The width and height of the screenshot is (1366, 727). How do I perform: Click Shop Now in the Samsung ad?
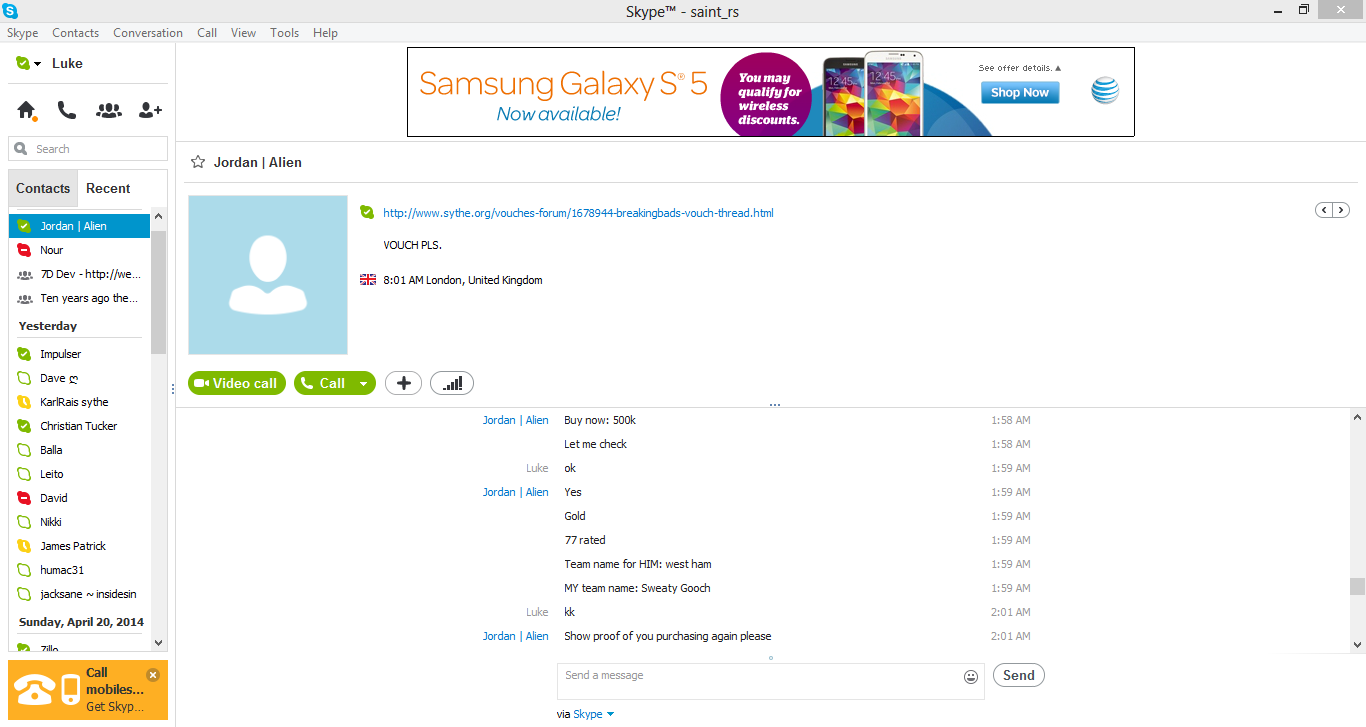click(x=1020, y=92)
